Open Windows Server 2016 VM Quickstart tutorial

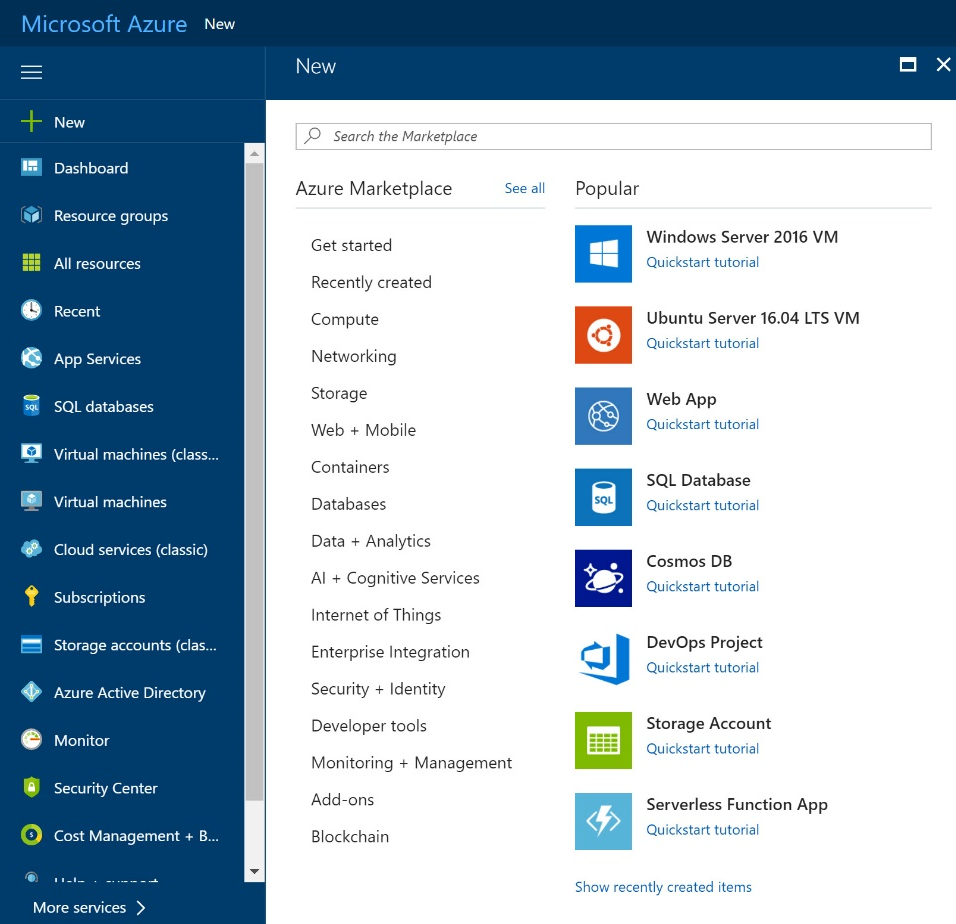click(x=702, y=262)
